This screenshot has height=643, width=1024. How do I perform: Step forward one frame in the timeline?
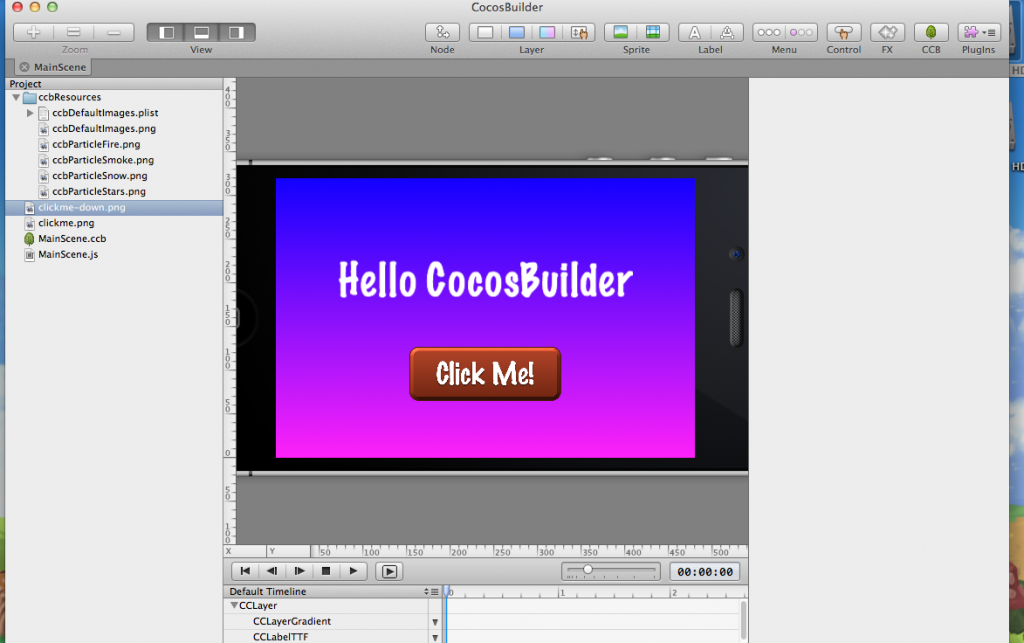(x=299, y=571)
